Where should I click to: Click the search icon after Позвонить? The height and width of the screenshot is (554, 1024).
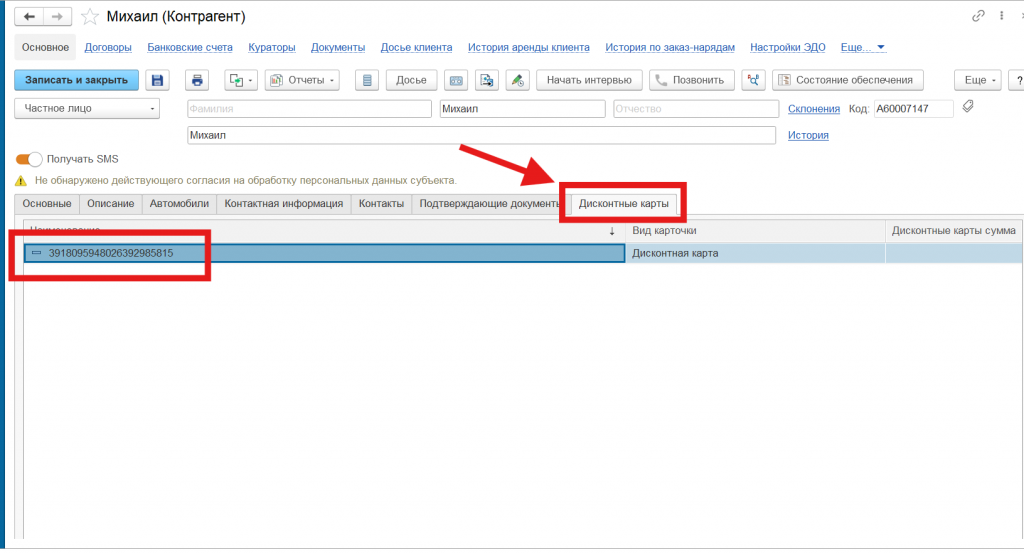click(x=753, y=80)
